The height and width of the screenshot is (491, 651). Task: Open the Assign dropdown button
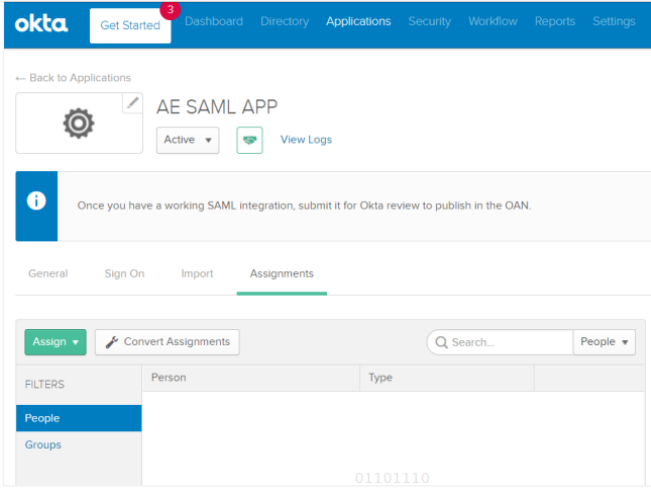(x=56, y=342)
